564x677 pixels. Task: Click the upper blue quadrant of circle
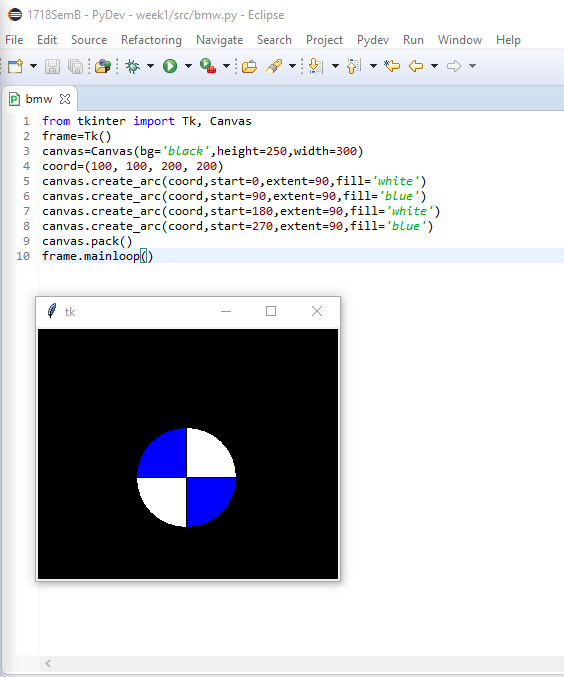166,457
